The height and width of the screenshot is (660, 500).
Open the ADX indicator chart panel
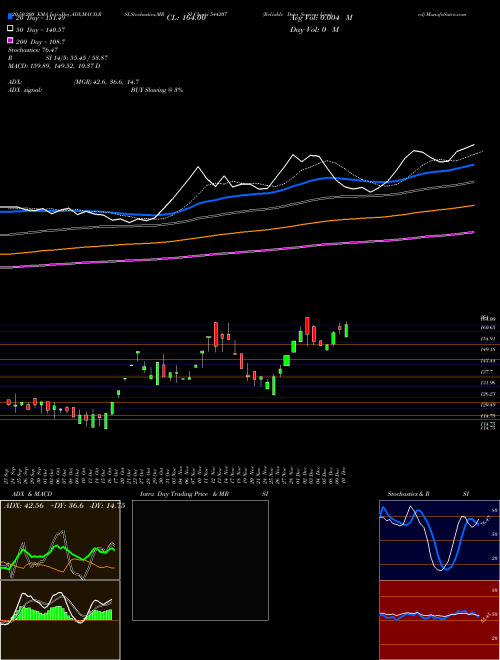click(x=60, y=540)
